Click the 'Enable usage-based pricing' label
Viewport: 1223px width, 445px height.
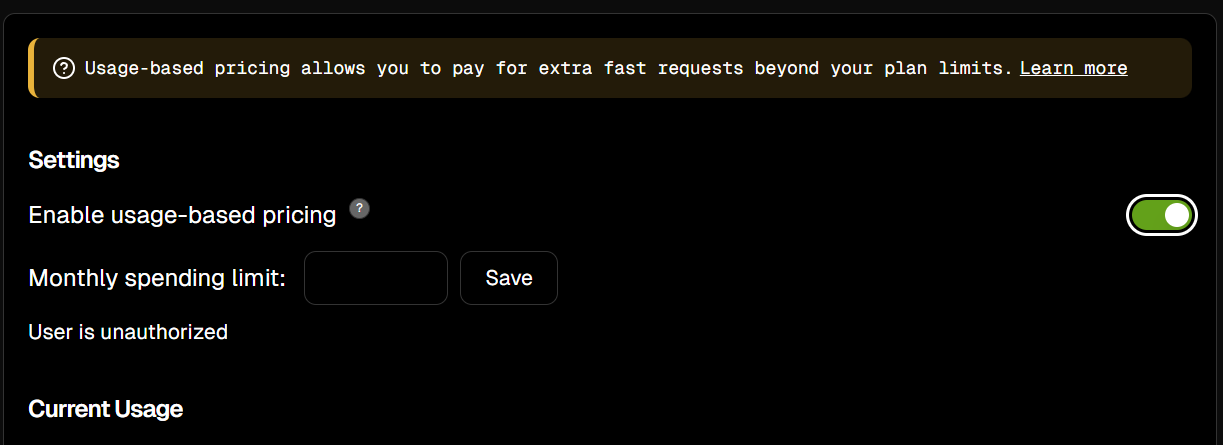[x=182, y=215]
